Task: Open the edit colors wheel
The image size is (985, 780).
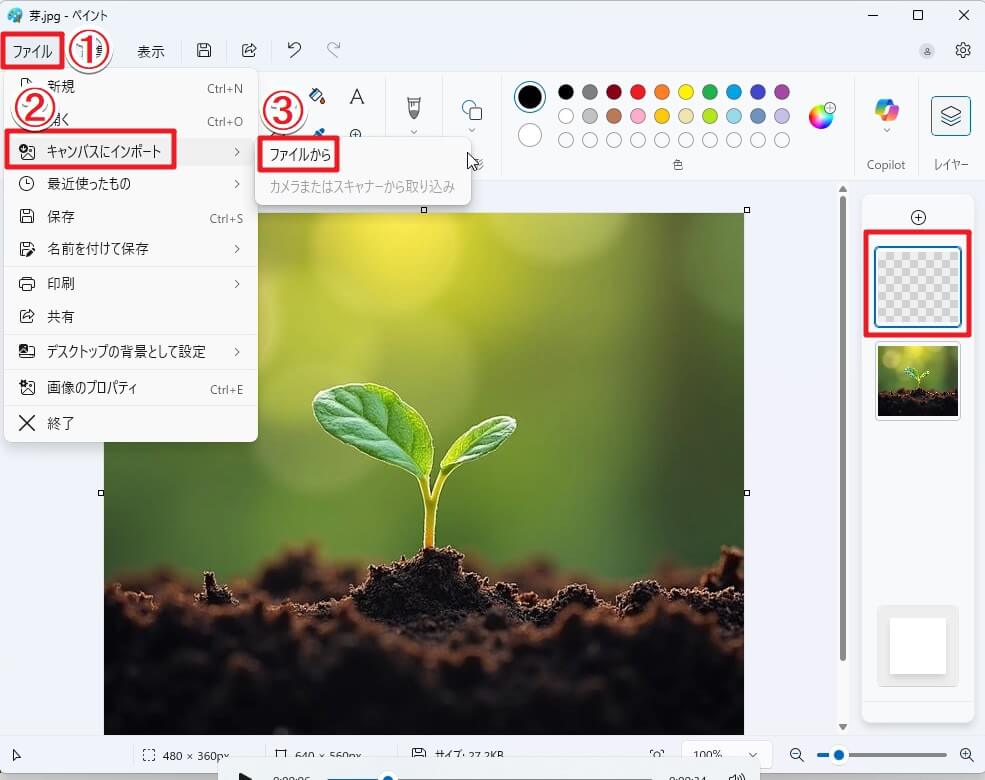Action: coord(822,116)
